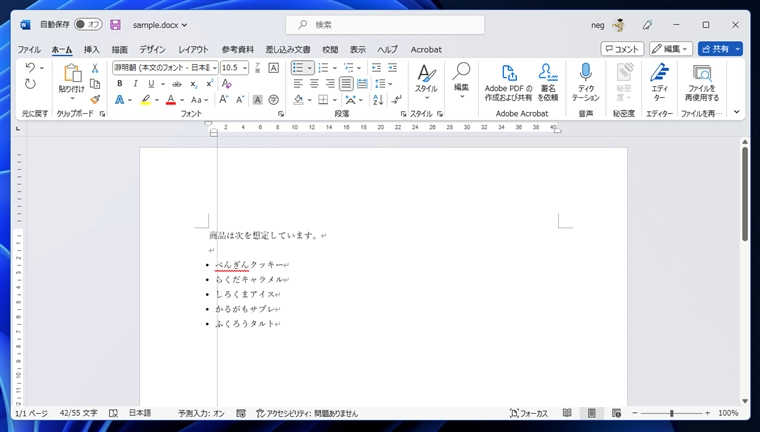The height and width of the screenshot is (432, 760).
Task: Click the Enclosed Character icon
Action: tap(274, 100)
